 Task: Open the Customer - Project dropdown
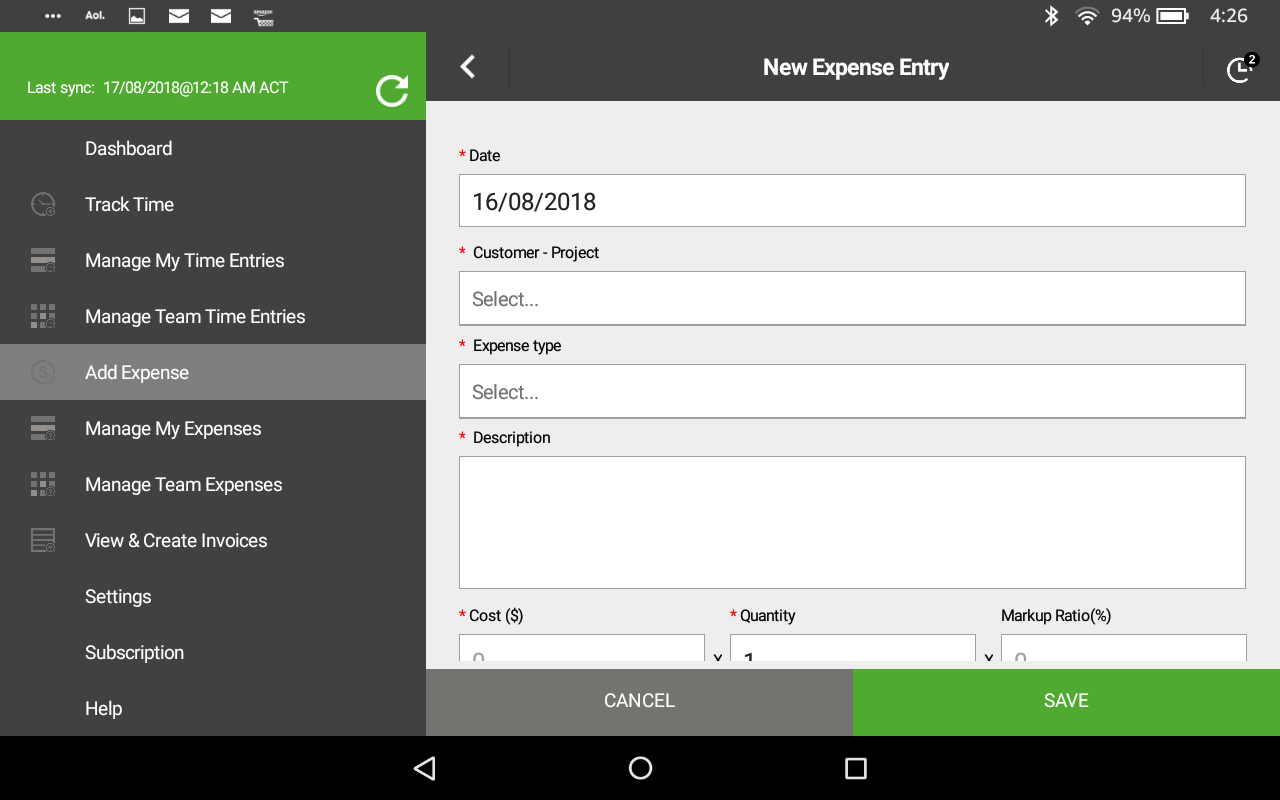[852, 298]
